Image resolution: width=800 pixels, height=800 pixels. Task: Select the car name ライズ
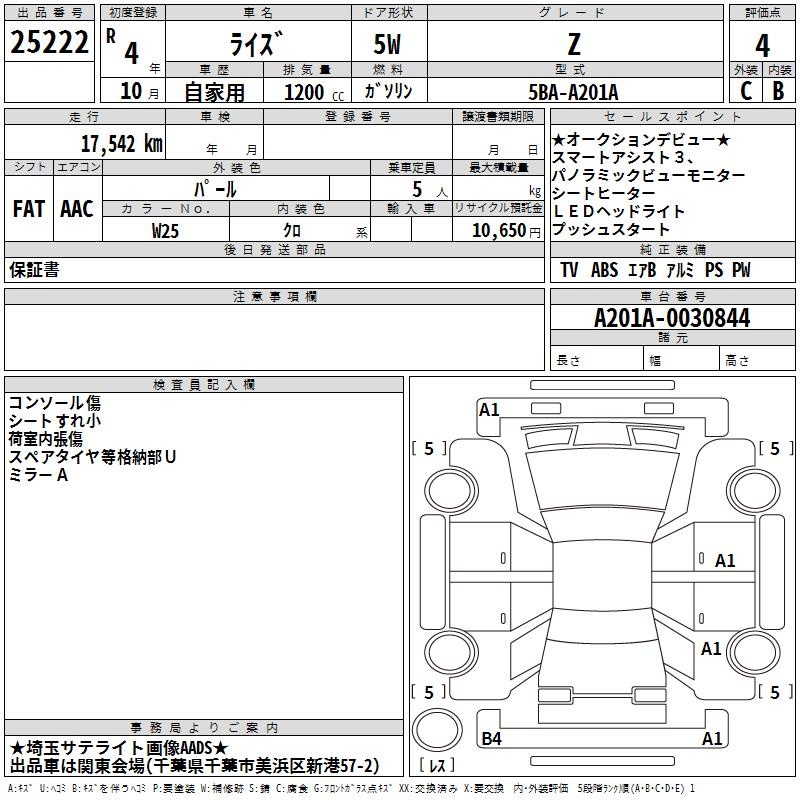258,43
